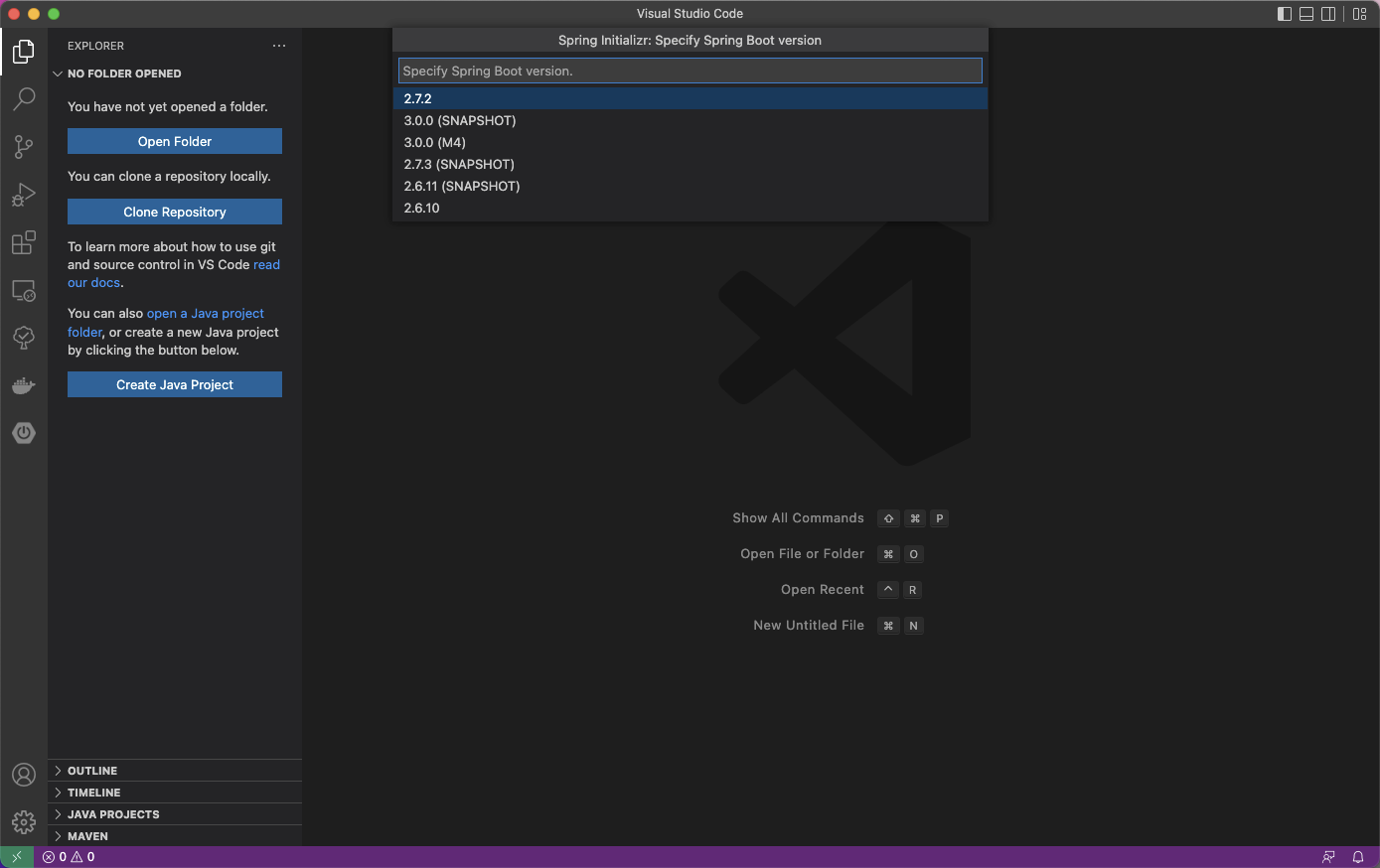
Task: Select version 2.6.11 (SNAPSHOT)
Action: (x=690, y=186)
